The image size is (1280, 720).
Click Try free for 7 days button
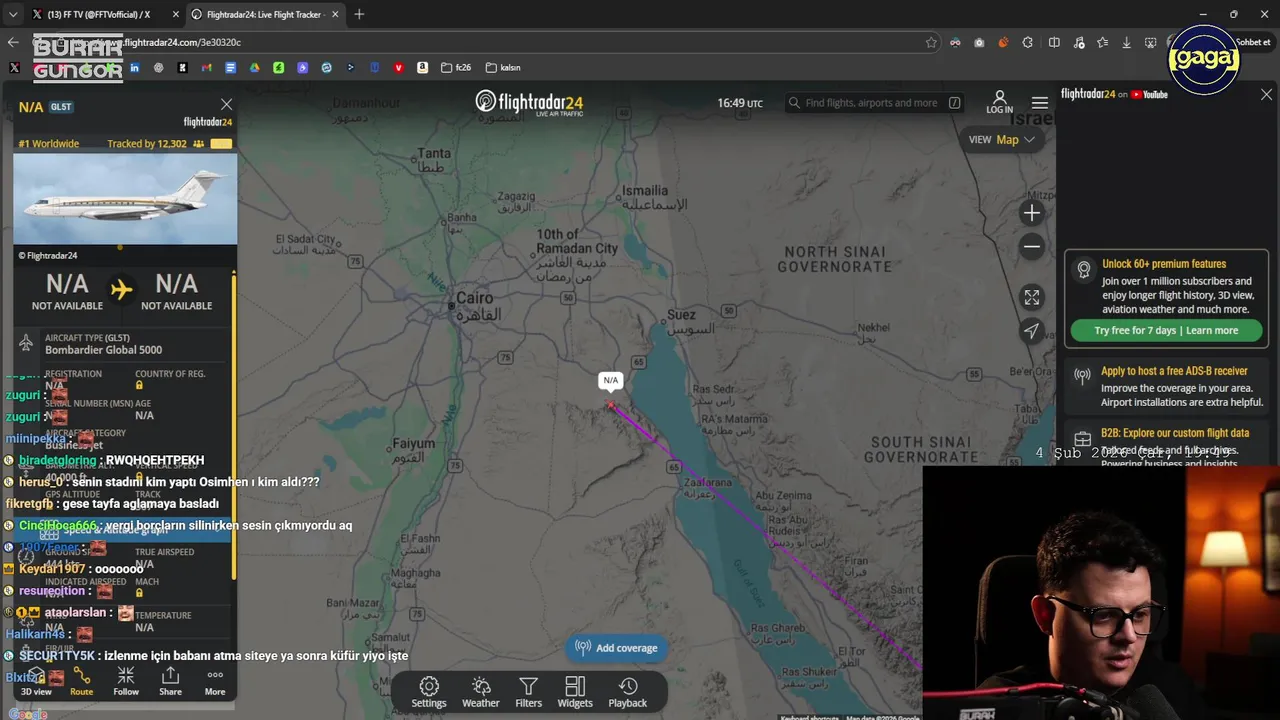1166,330
